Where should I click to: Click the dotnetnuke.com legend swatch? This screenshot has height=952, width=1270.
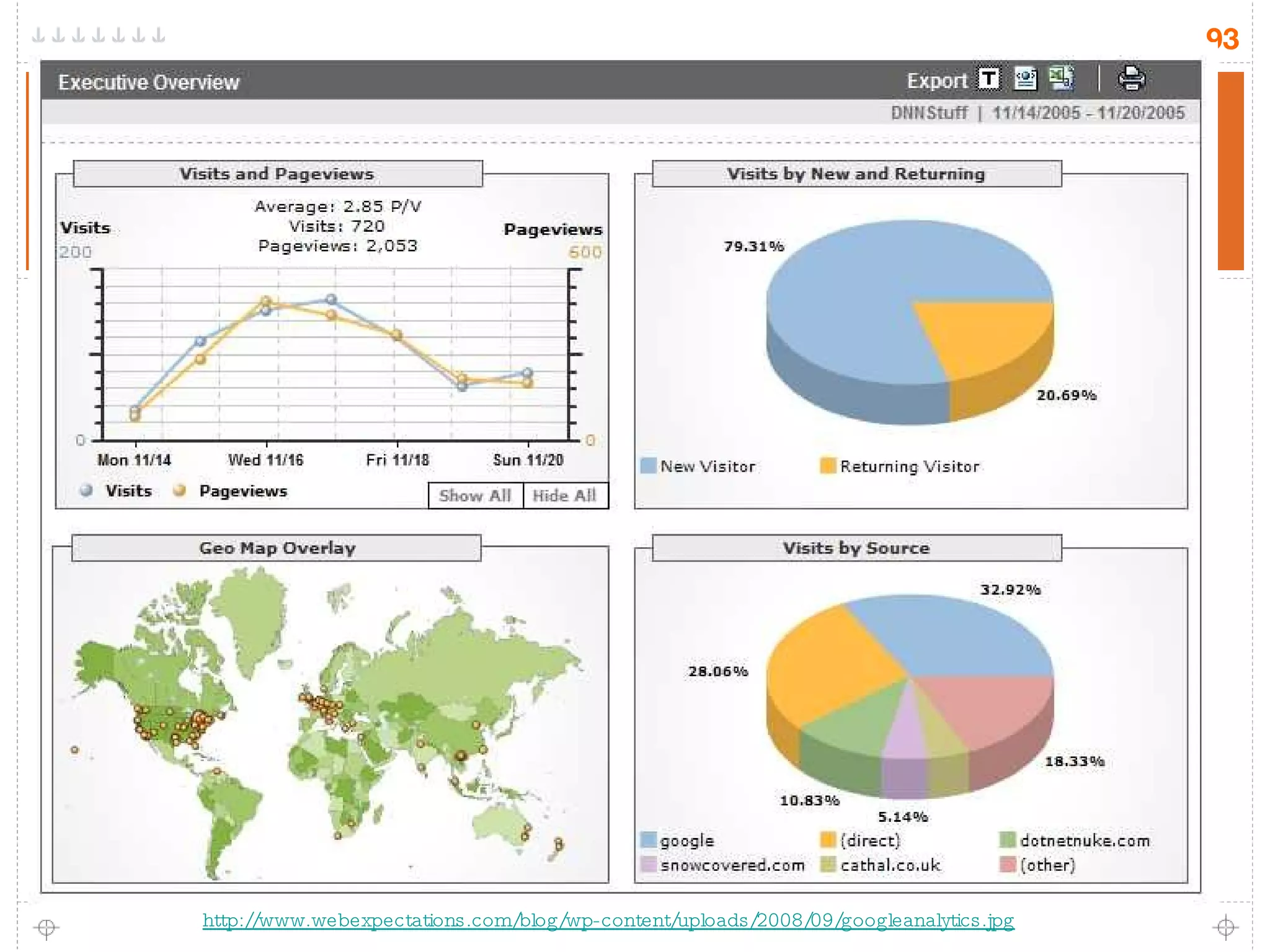[1008, 840]
